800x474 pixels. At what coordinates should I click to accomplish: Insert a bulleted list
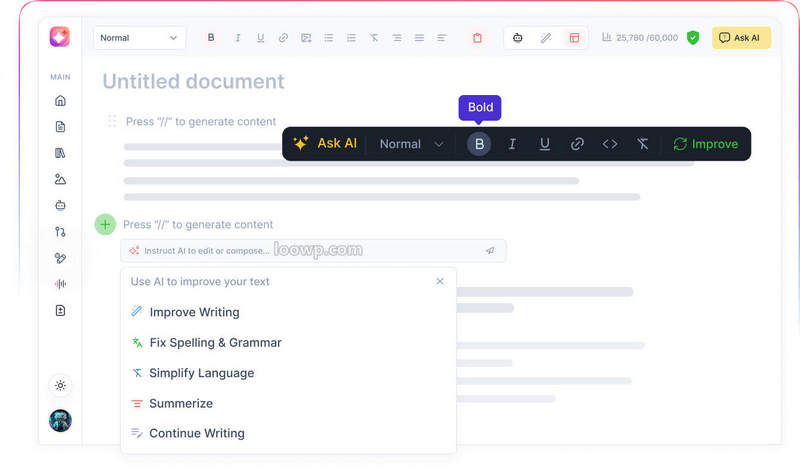point(329,38)
